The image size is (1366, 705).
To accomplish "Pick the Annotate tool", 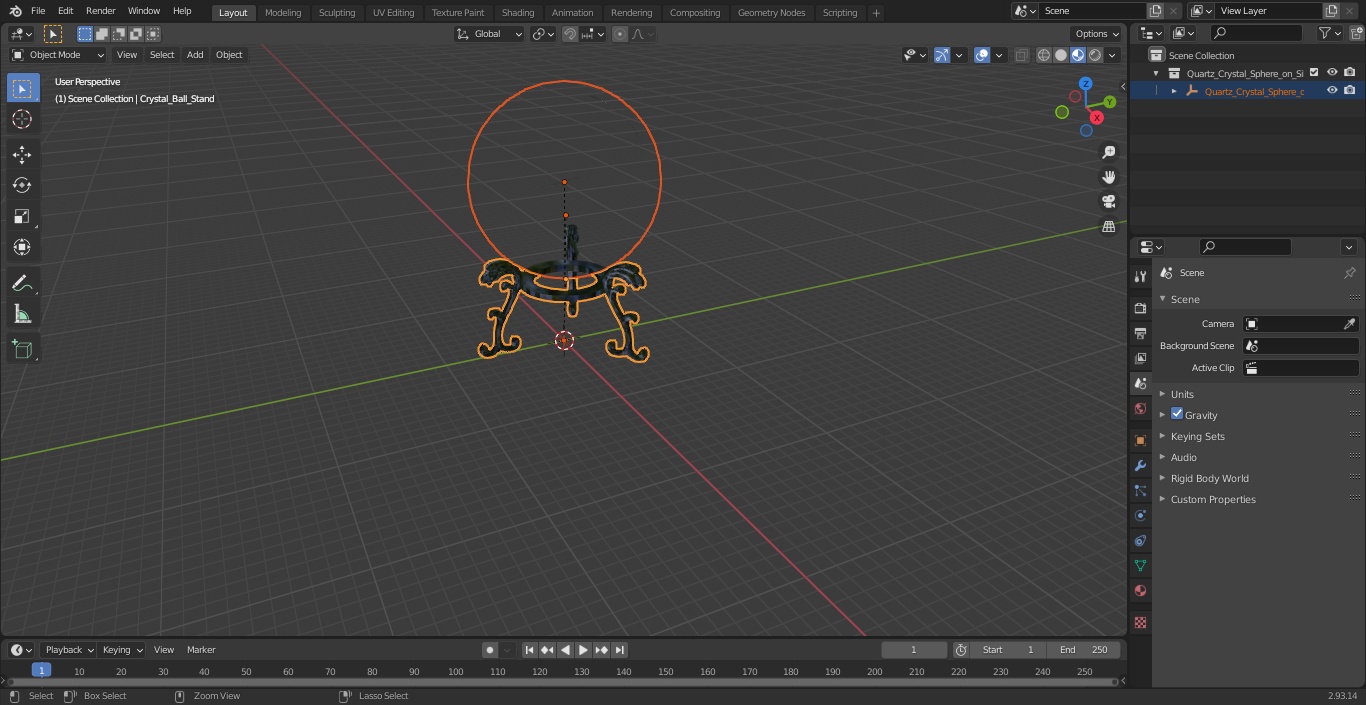I will click(22, 284).
